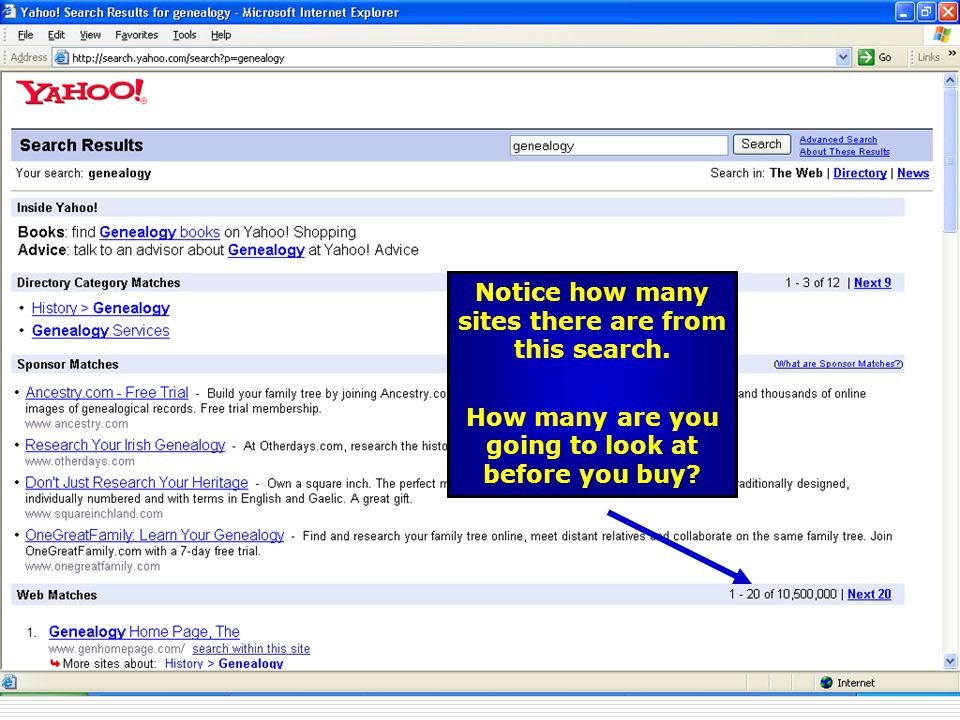Click the address bar URL field
960x720 pixels.
tap(453, 58)
